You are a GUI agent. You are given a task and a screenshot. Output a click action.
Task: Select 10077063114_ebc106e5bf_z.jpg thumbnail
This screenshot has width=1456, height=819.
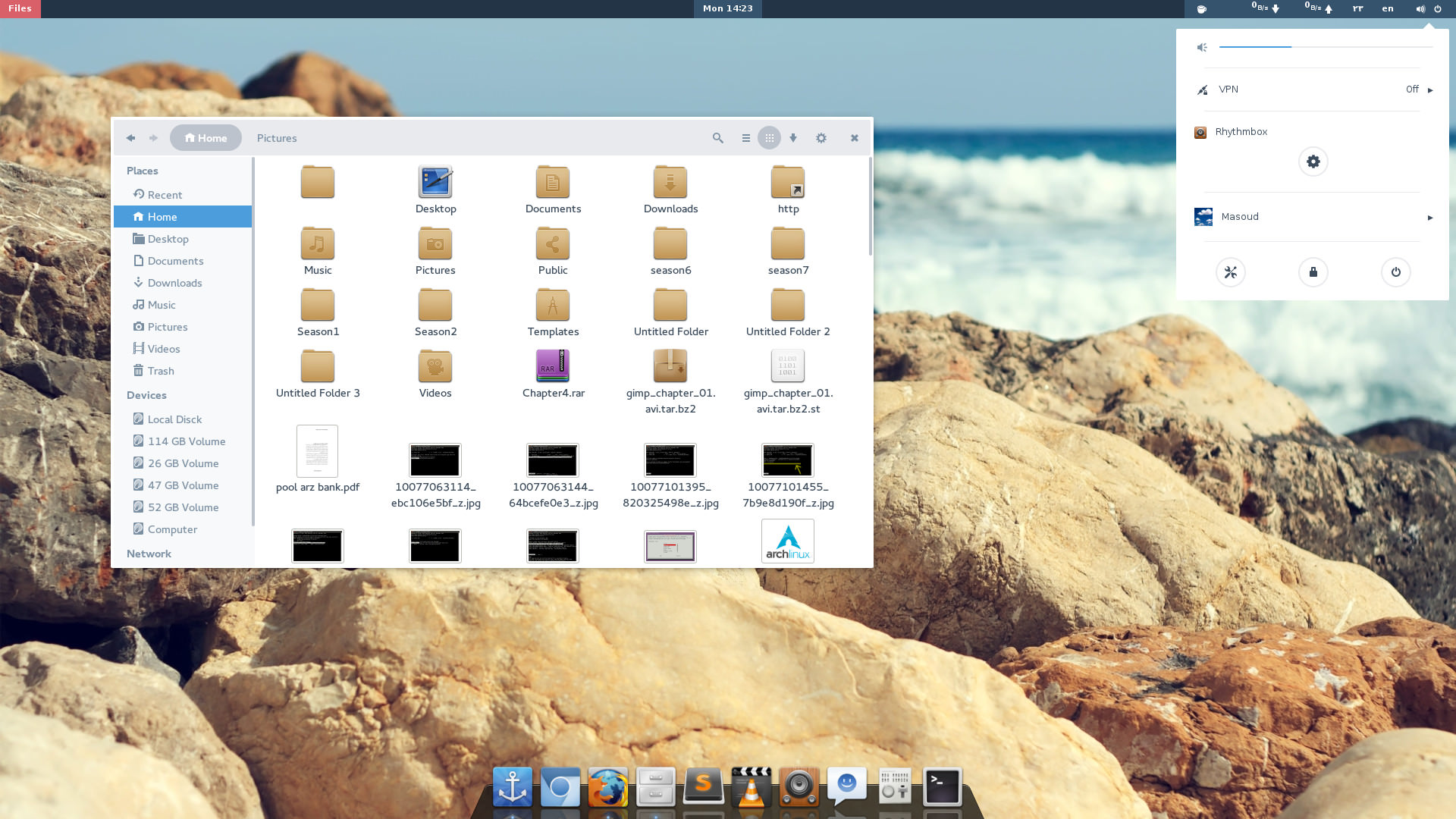click(x=435, y=460)
